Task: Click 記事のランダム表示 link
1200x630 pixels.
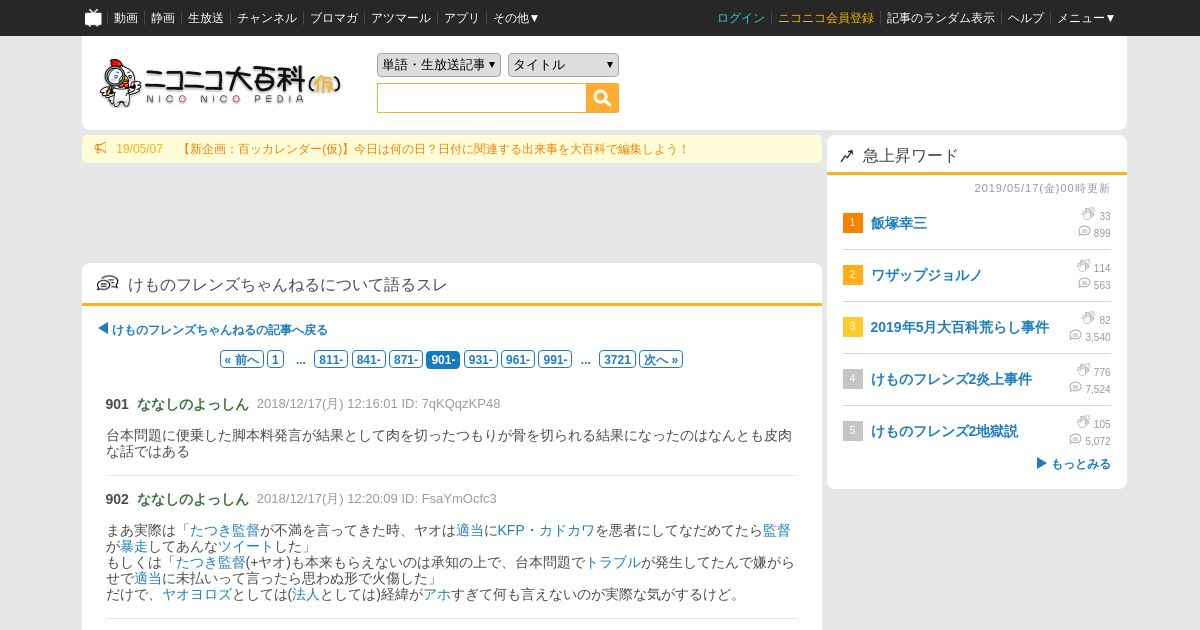Action: [x=941, y=18]
